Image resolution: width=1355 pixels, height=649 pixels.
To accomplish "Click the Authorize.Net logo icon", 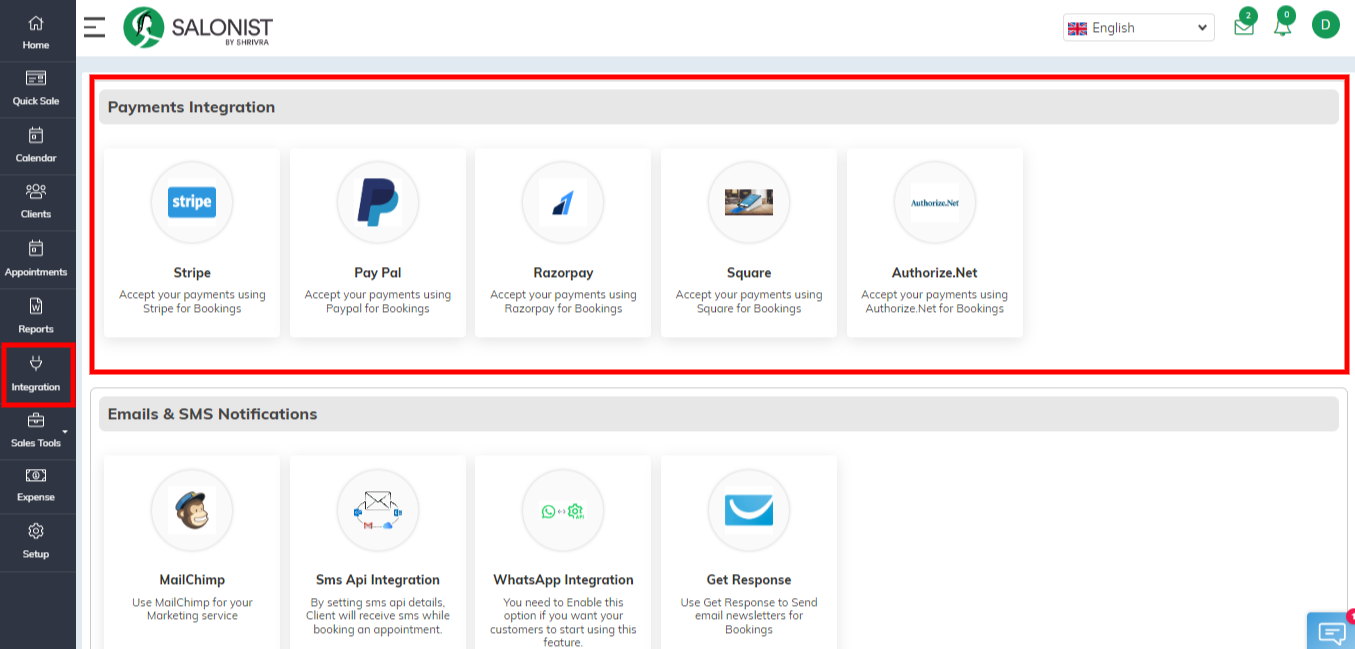I will [x=935, y=202].
